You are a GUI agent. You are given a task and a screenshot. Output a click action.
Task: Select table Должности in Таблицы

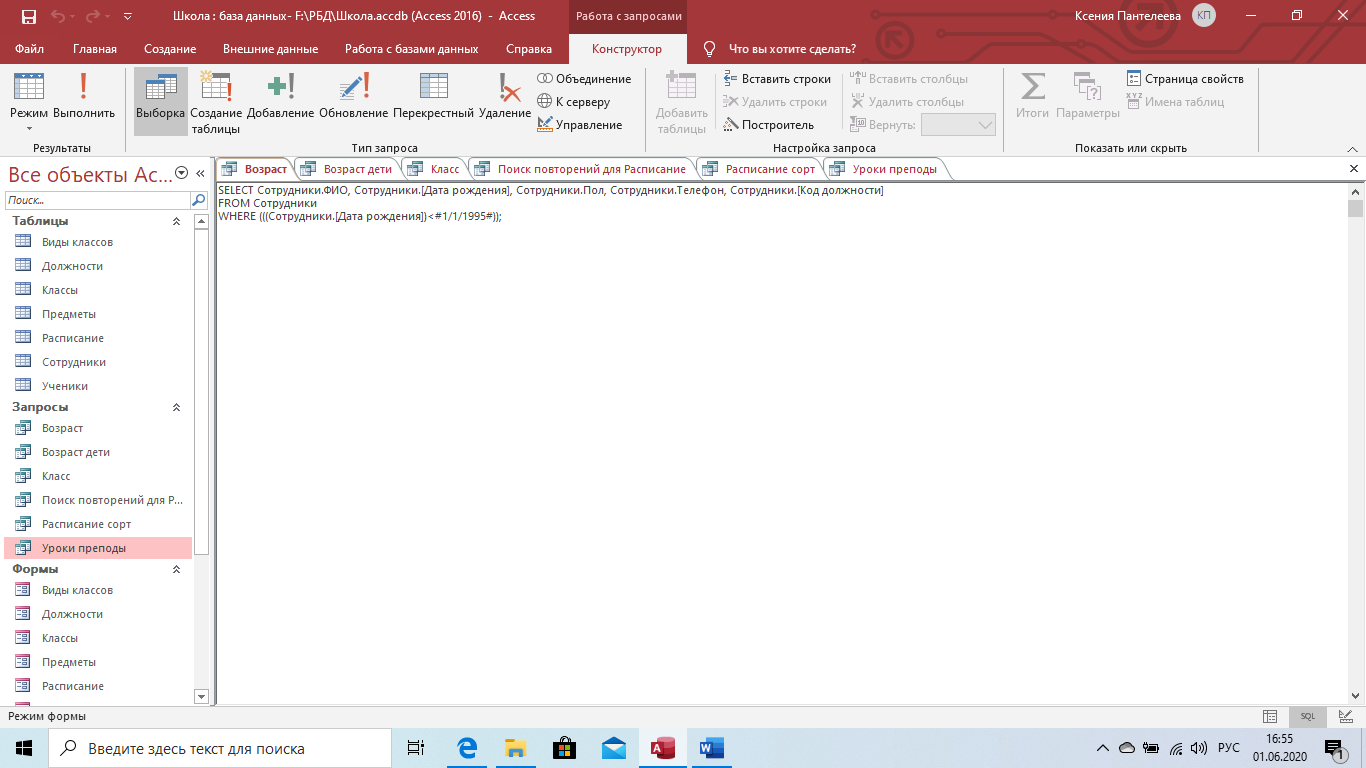tap(98, 266)
